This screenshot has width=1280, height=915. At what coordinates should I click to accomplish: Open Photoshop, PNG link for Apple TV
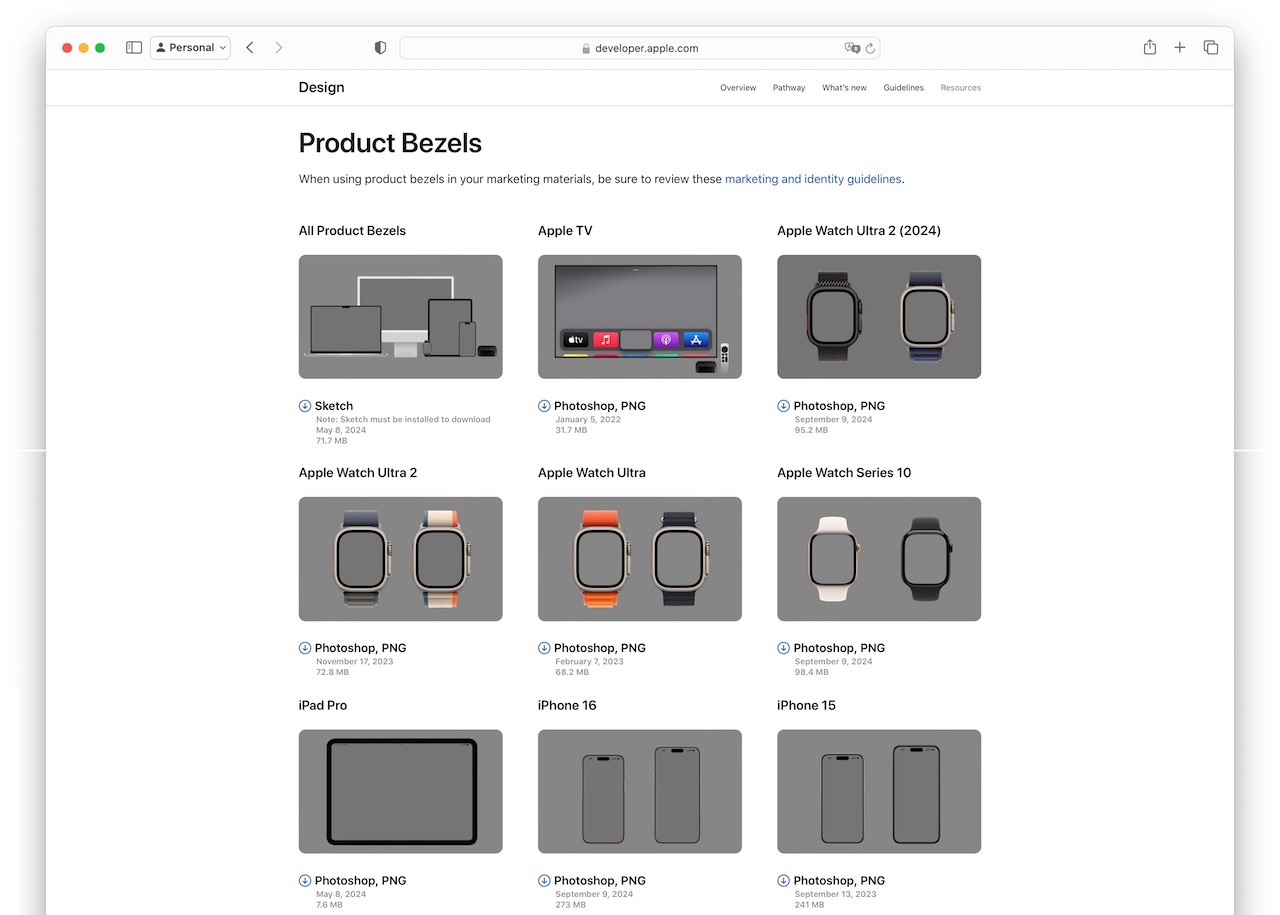click(600, 406)
